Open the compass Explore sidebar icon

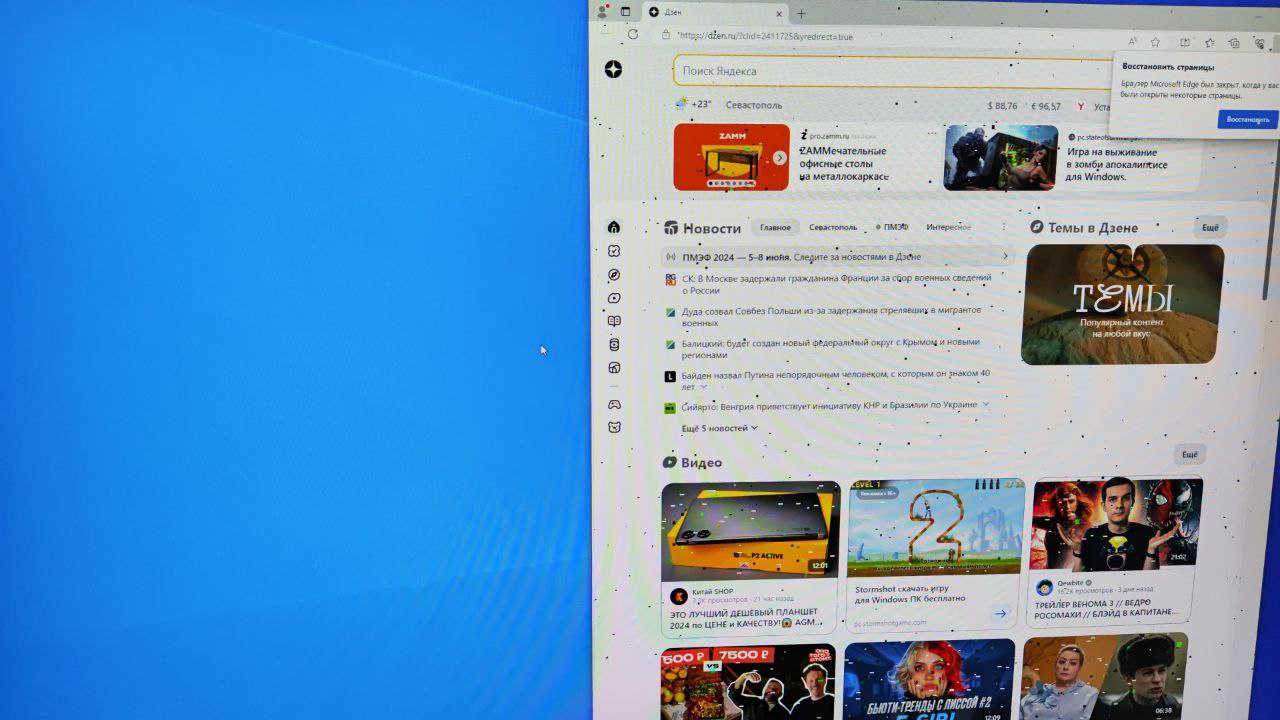pyautogui.click(x=614, y=275)
